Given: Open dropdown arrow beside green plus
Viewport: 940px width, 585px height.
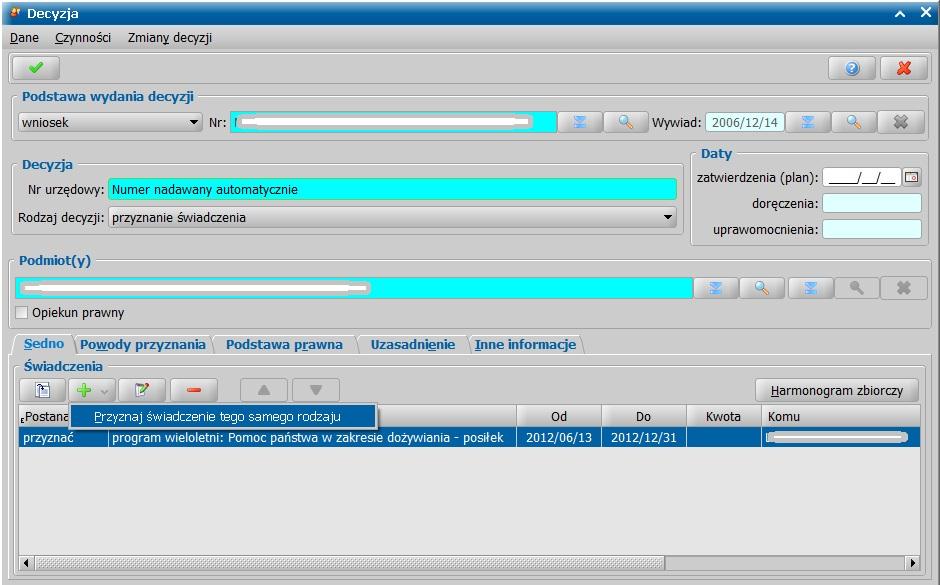Looking at the screenshot, I should (x=105, y=391).
